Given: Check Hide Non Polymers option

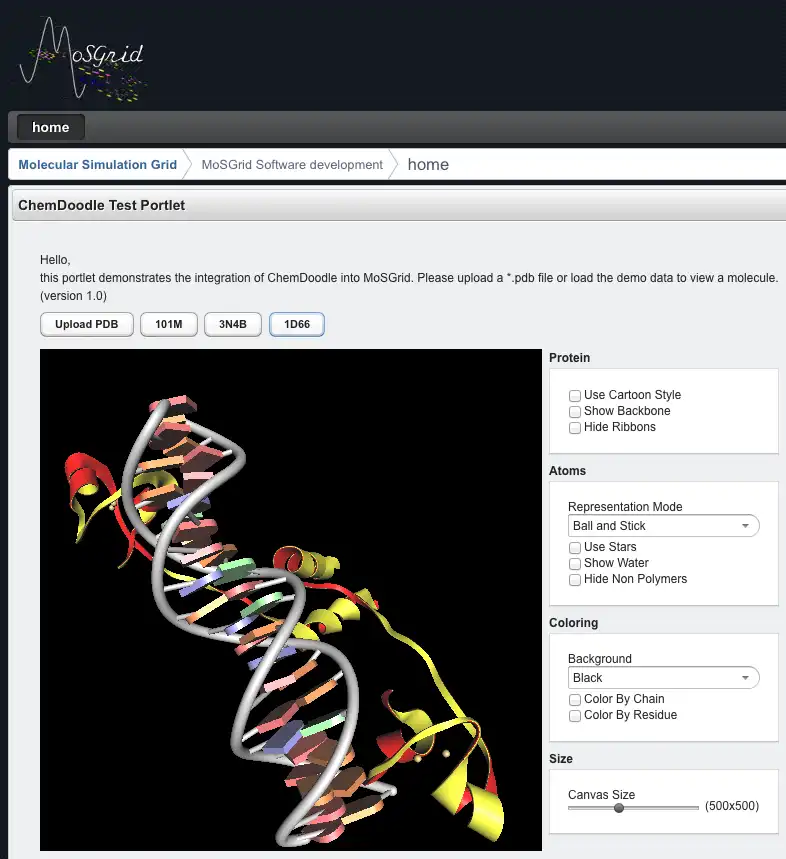Looking at the screenshot, I should [575, 580].
